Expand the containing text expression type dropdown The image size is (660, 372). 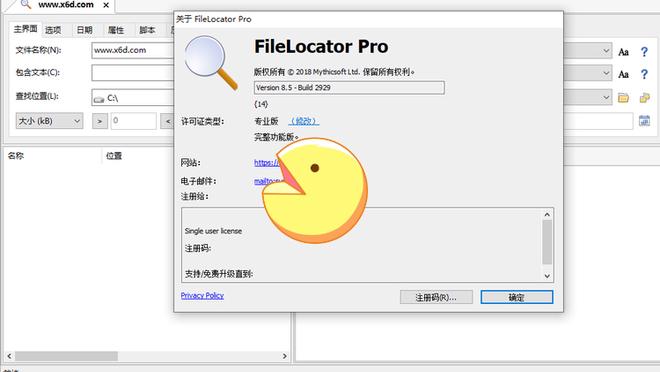(x=606, y=73)
